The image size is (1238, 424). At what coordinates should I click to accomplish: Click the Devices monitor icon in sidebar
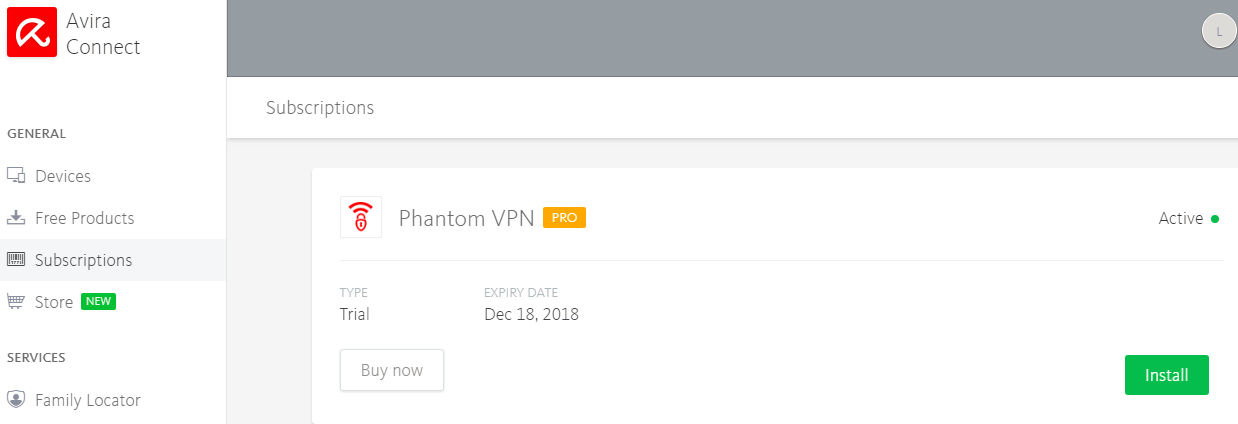pos(16,176)
